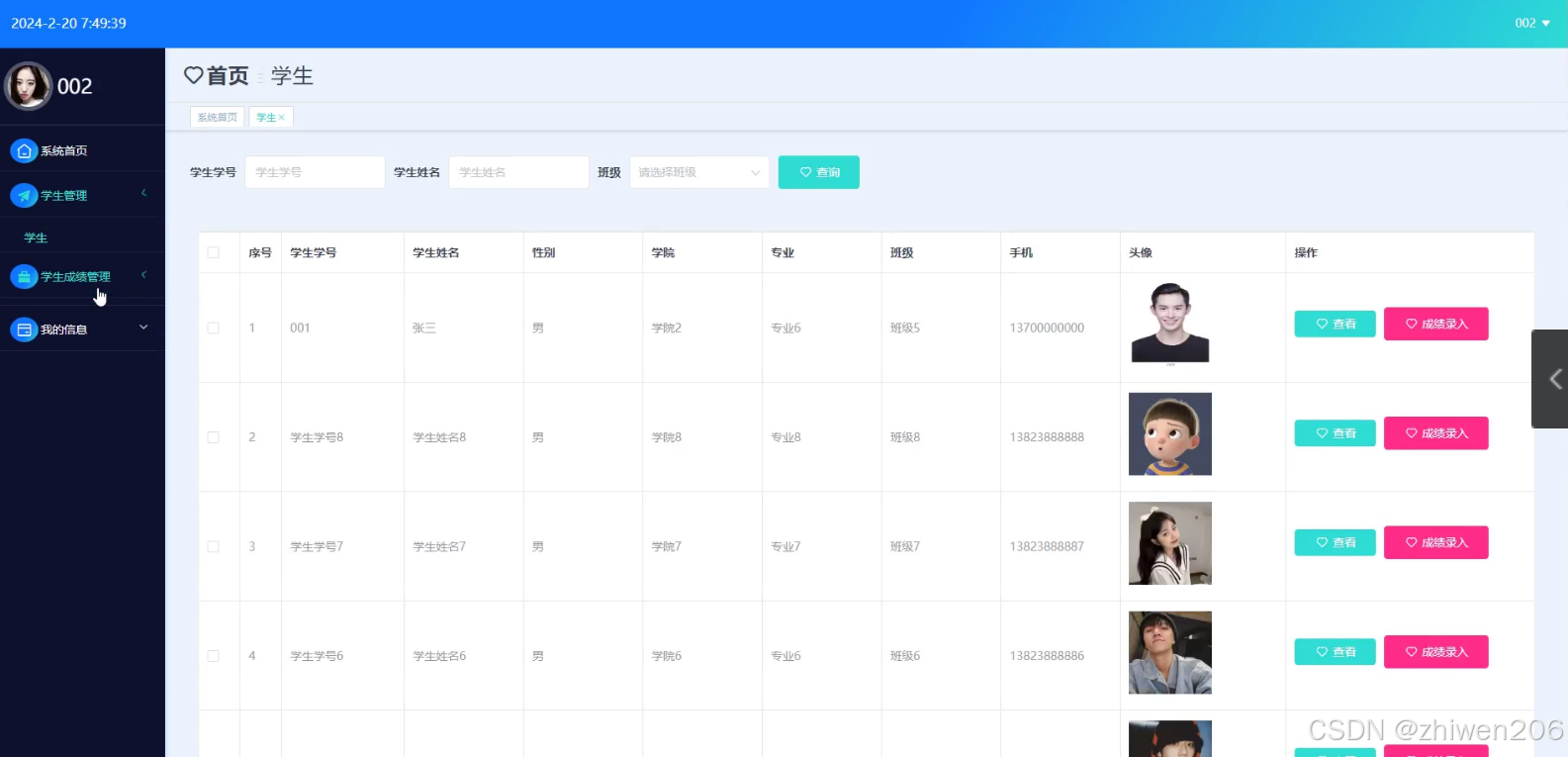Click 成绩录入 for student 张三

1436,324
